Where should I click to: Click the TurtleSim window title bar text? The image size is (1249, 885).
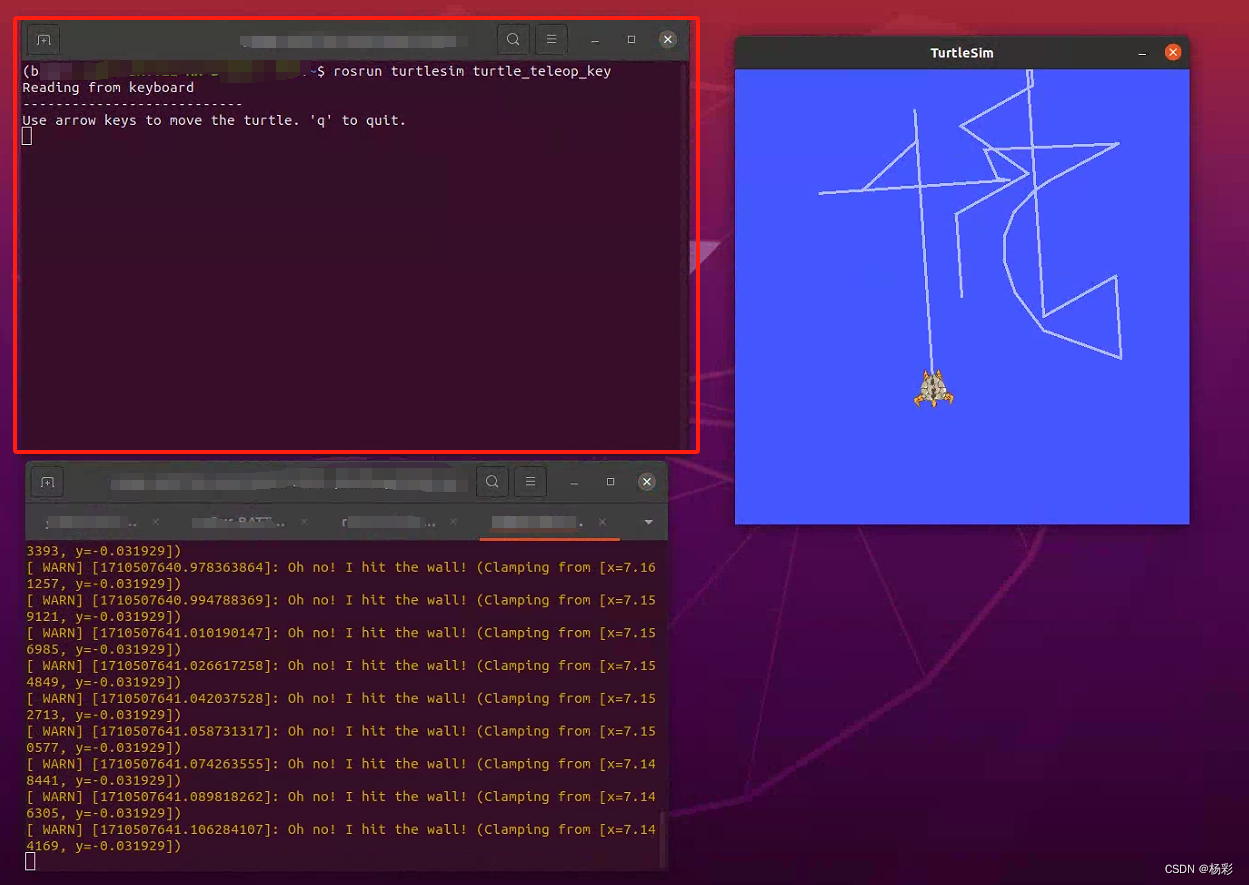pos(962,53)
